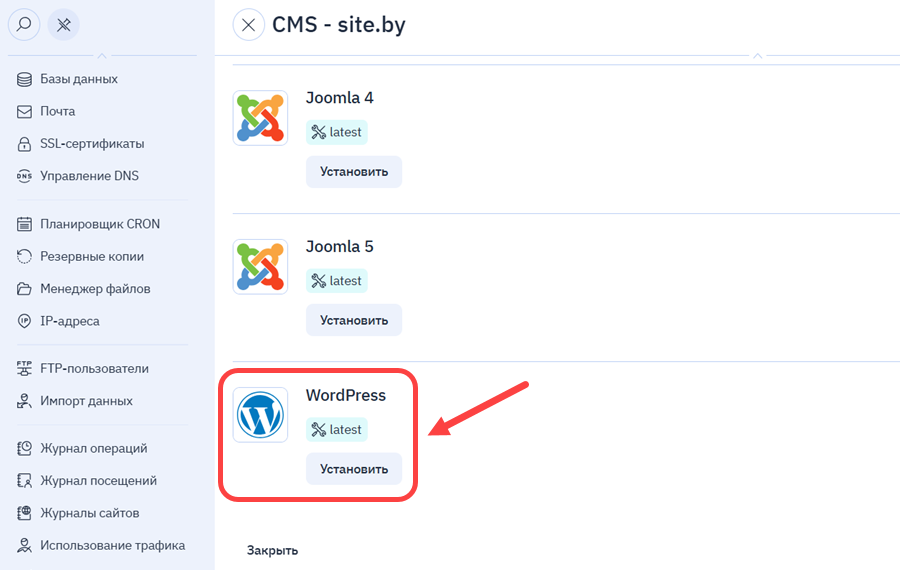Close the CMS - site.by panel with X
The image size is (900, 570).
coord(249,25)
